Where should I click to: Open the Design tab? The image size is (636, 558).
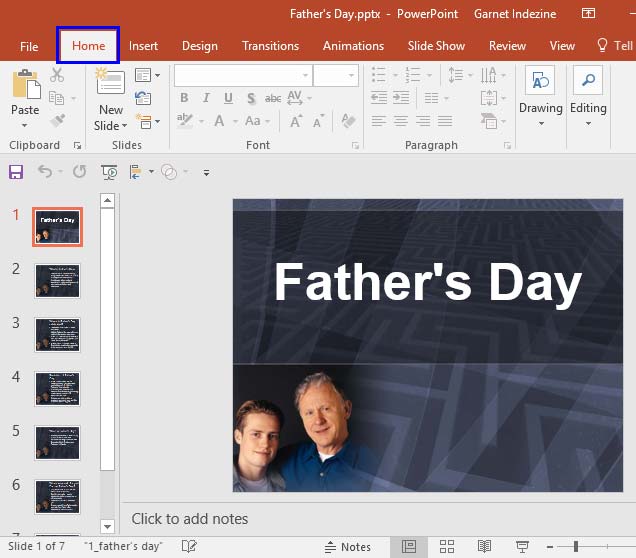click(x=200, y=46)
